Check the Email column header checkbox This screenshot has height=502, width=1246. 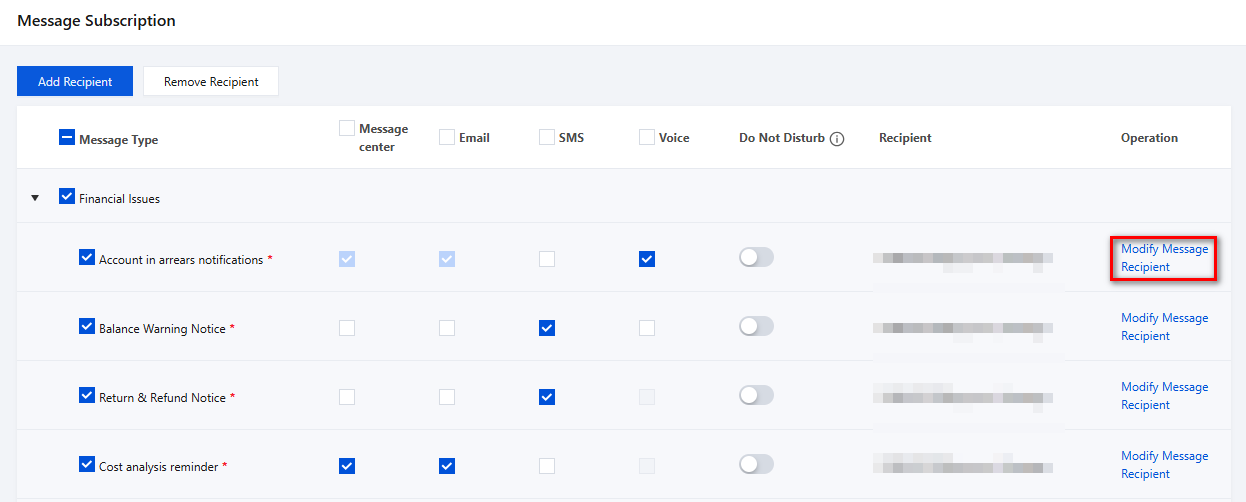[x=447, y=138]
